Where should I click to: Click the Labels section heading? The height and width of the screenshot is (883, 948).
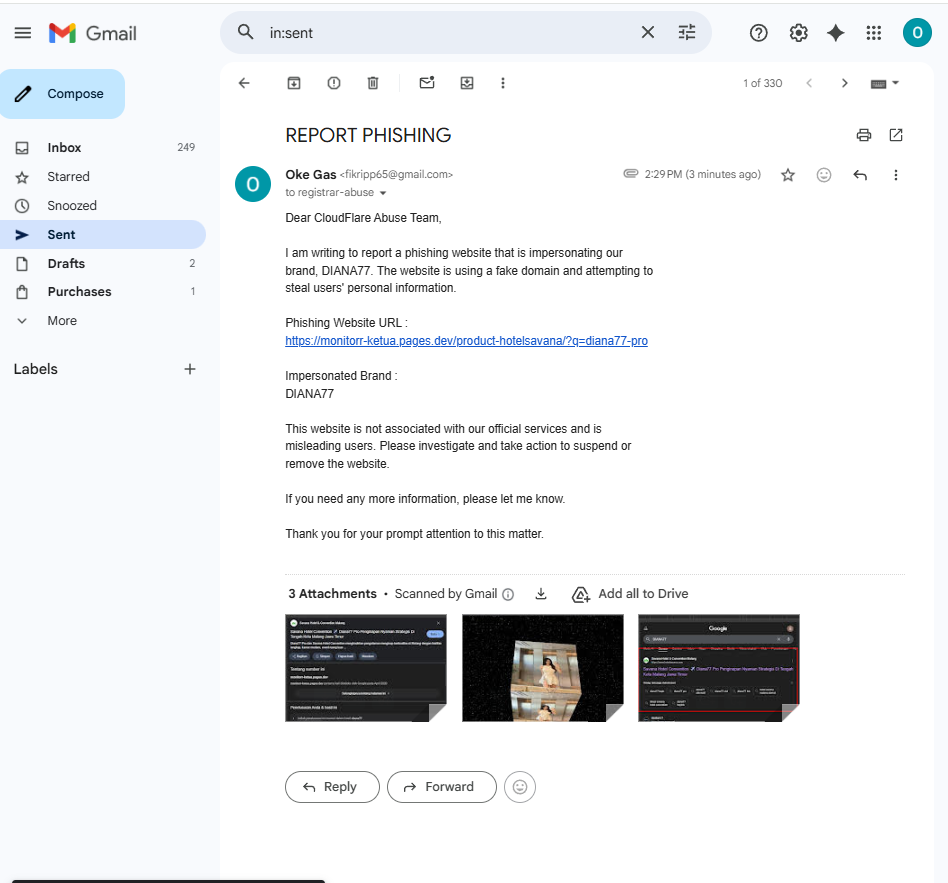[36, 369]
